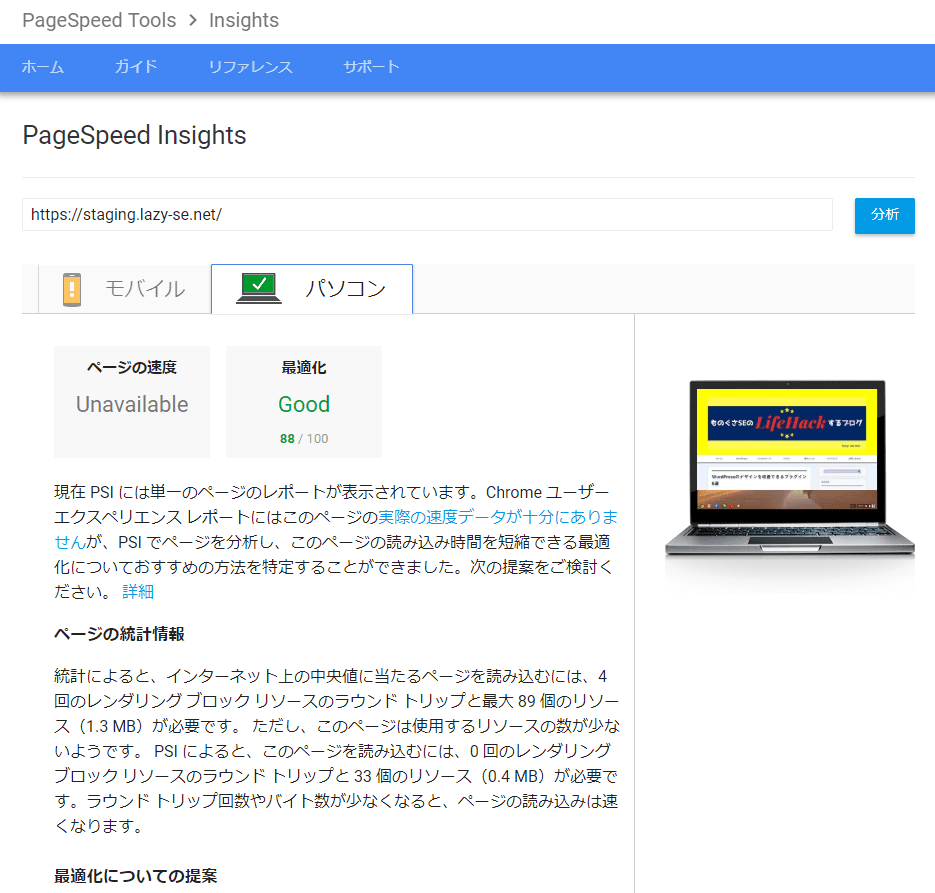The image size is (935, 893).
Task: Click the Insights breadcrumb link
Action: point(244,20)
